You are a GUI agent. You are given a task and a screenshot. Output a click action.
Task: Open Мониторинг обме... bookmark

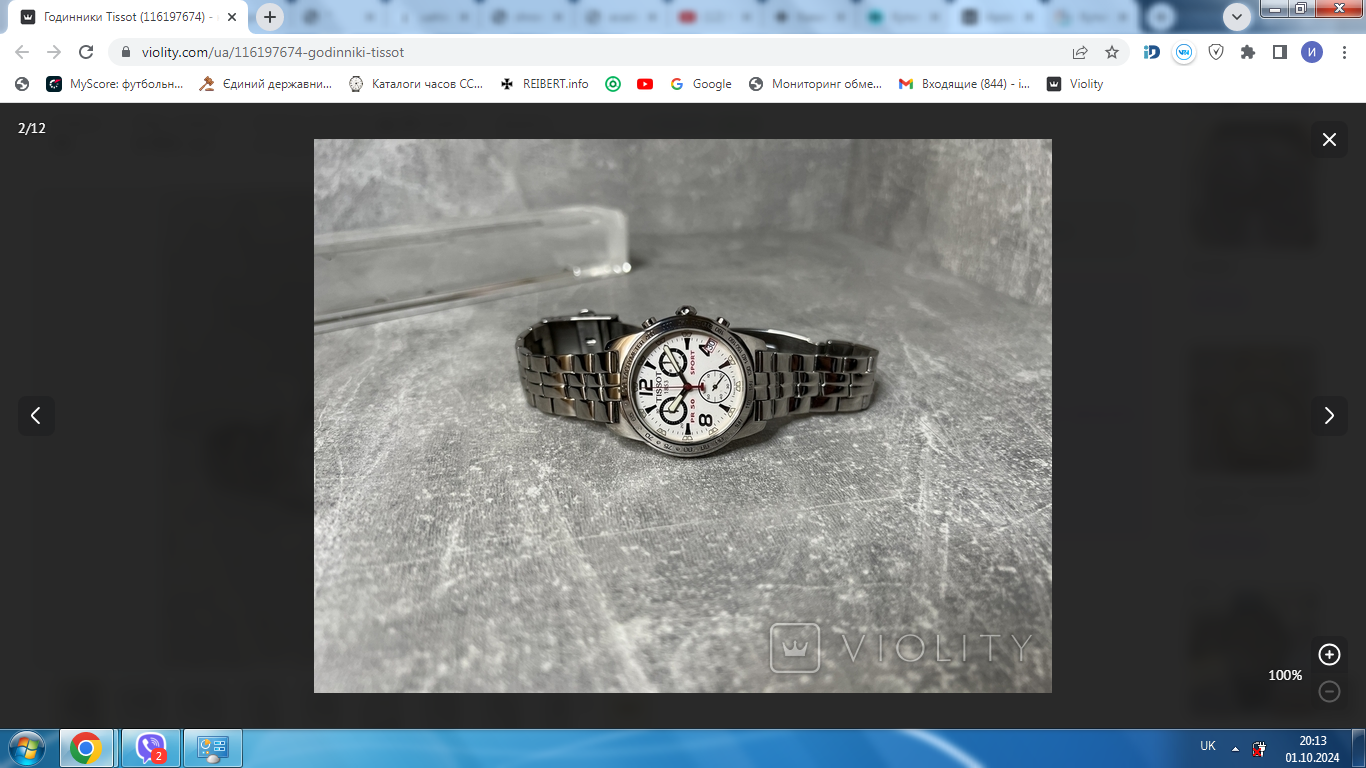coord(815,84)
